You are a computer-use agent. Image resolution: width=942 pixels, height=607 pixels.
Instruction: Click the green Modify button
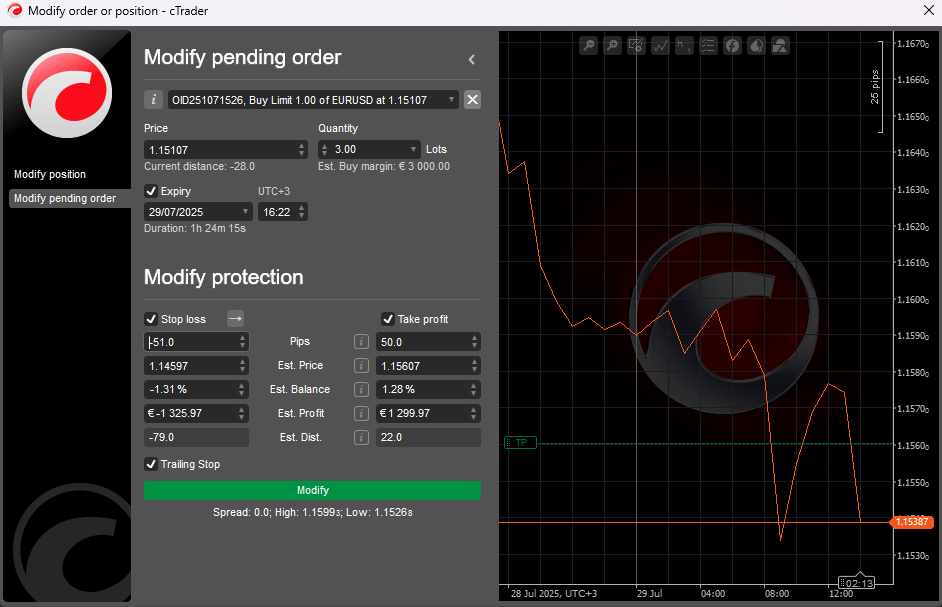pyautogui.click(x=312, y=490)
